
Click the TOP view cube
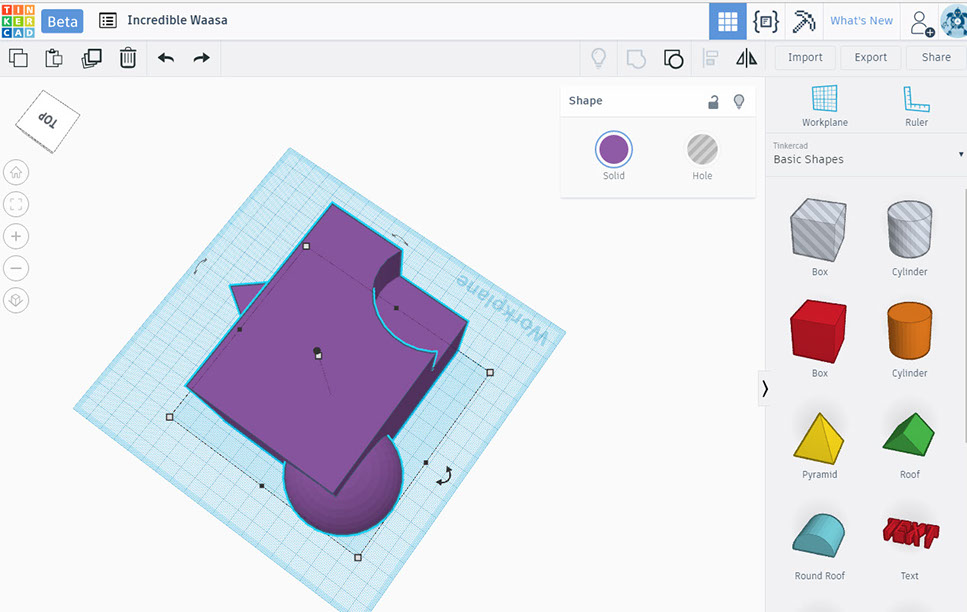(x=47, y=122)
